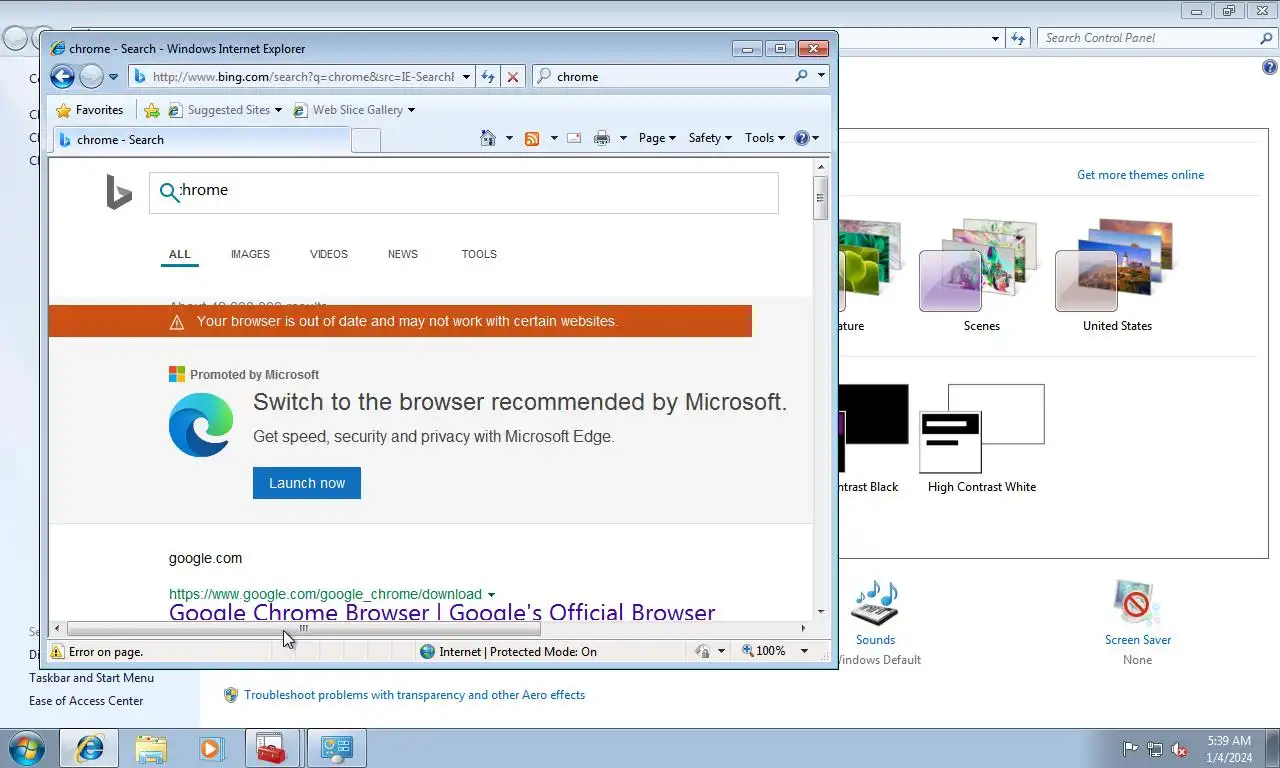Click the Bing logo
1280x768 pixels.
pos(119,192)
